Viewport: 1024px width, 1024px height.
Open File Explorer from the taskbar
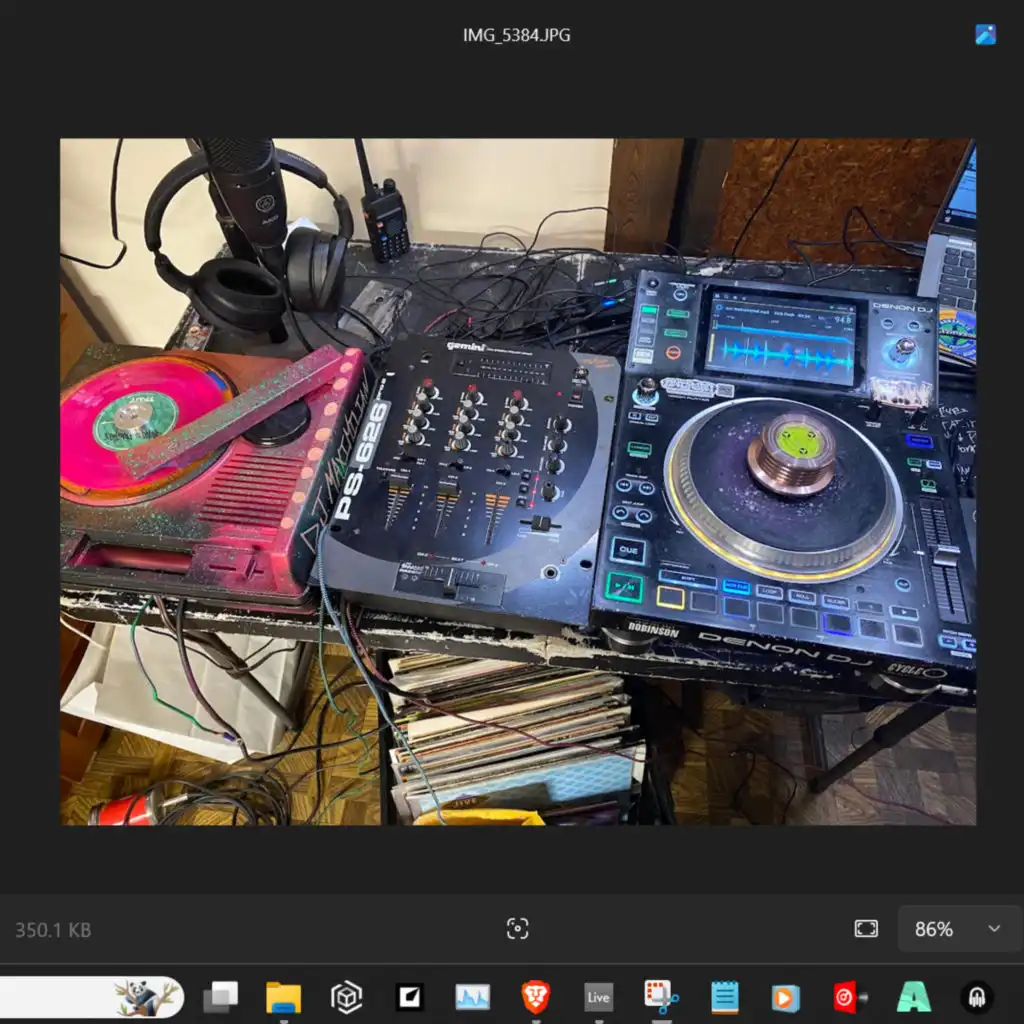pos(283,997)
